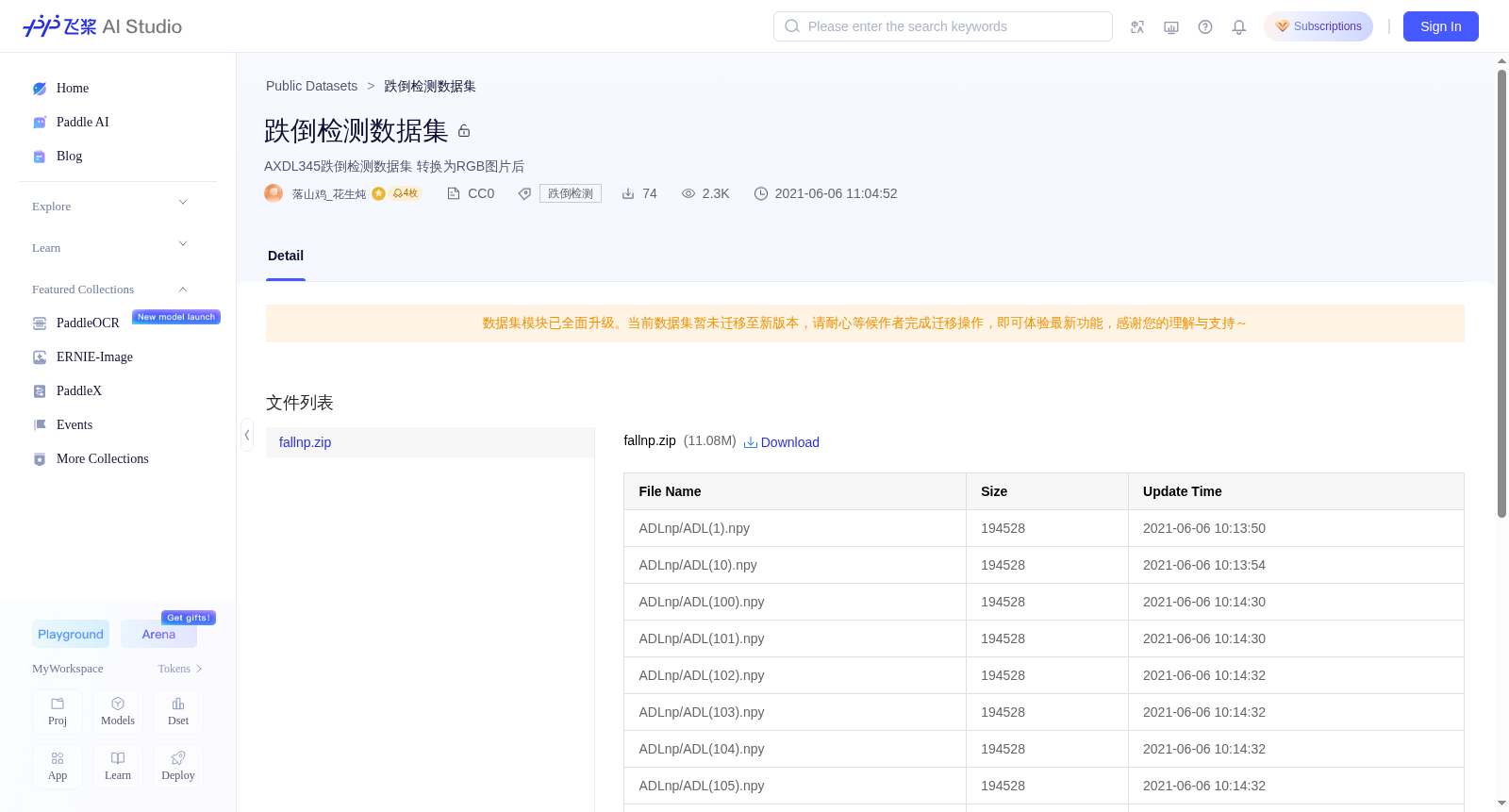Open the Deploy workspace shortcut
Viewport: 1509px width, 812px height.
click(x=178, y=767)
